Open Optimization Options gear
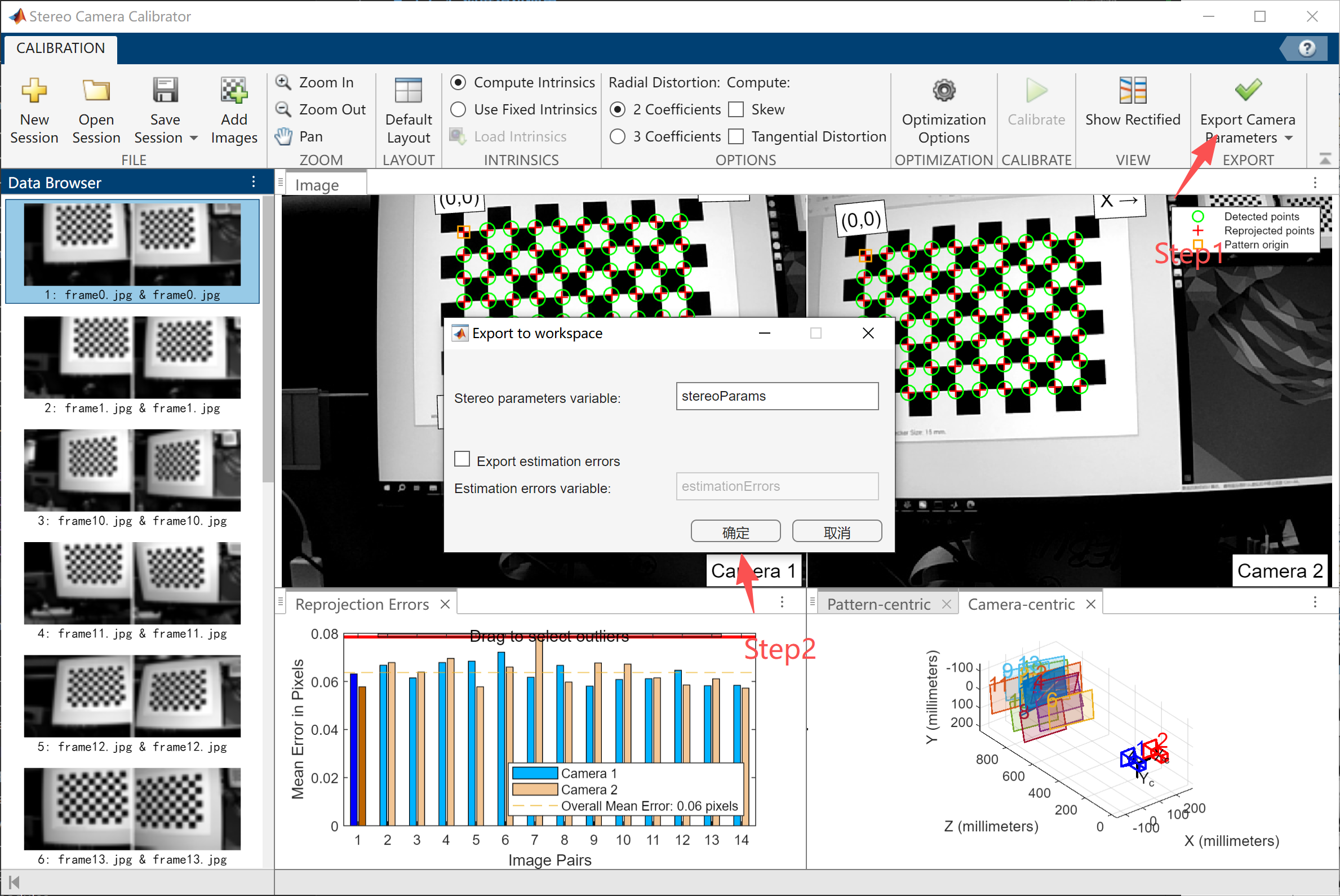 943,91
